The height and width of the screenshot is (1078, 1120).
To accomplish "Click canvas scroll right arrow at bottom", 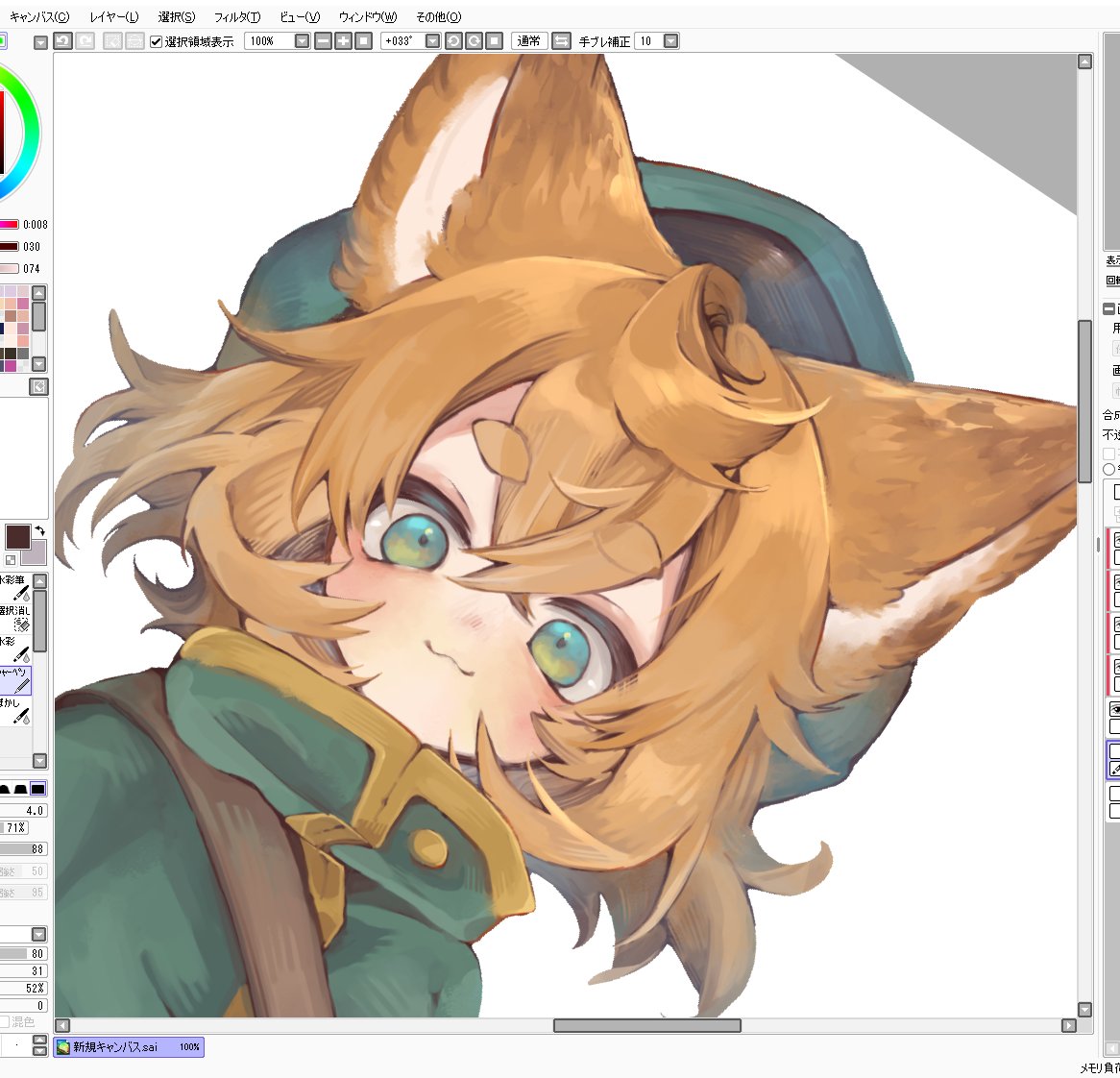I will 1068,1026.
